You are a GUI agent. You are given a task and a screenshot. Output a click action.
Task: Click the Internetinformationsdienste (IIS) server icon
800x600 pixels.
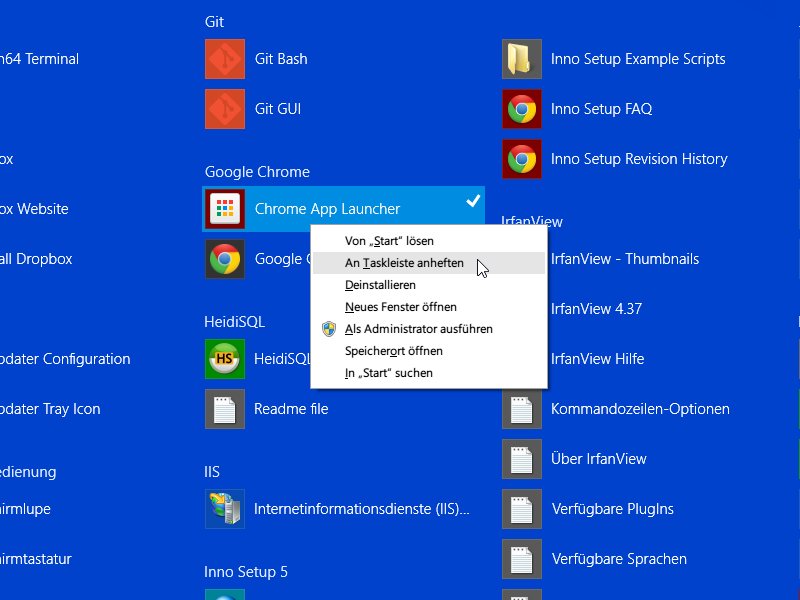pos(225,509)
